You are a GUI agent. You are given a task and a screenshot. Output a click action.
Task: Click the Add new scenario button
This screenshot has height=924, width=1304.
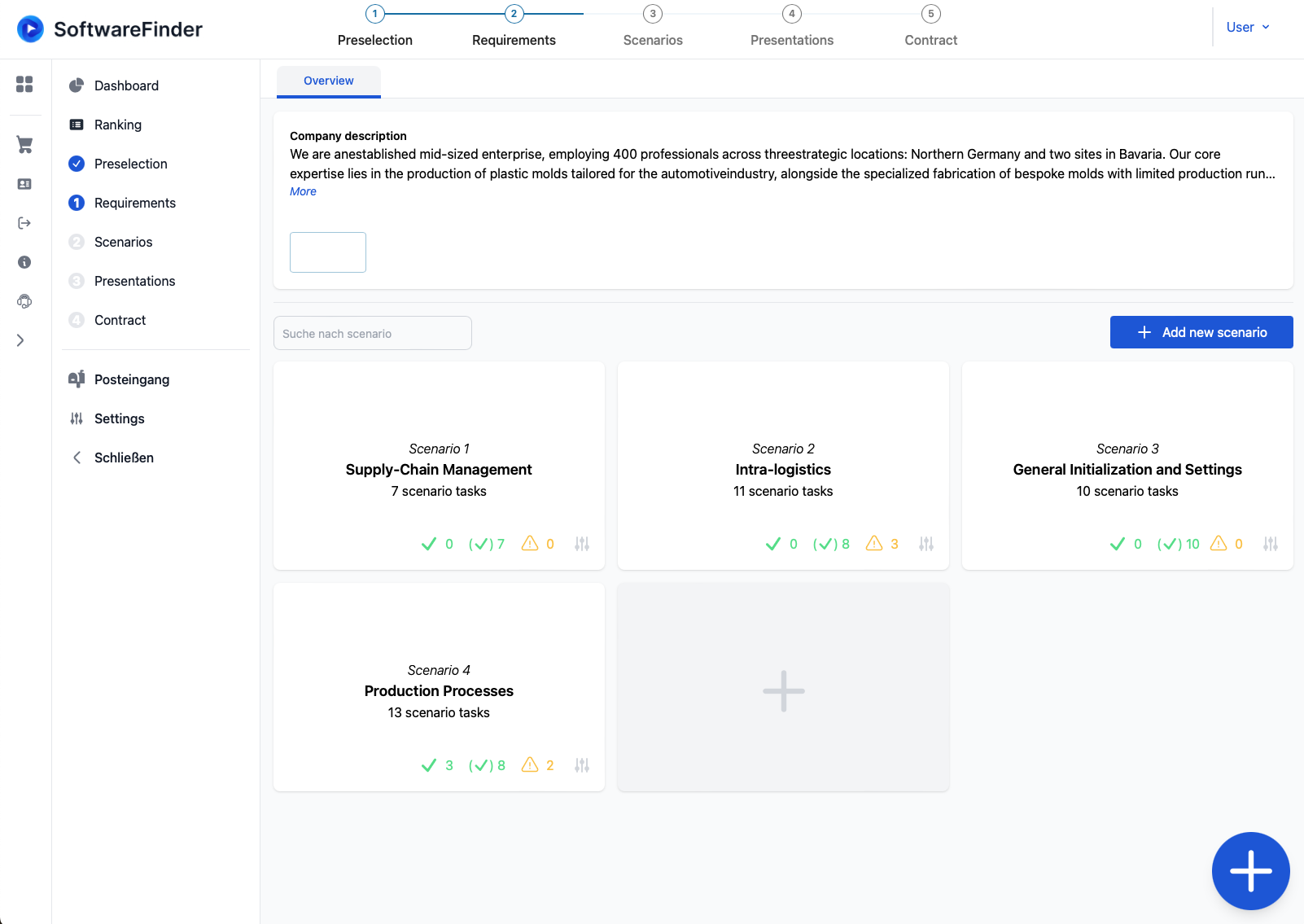(1201, 332)
